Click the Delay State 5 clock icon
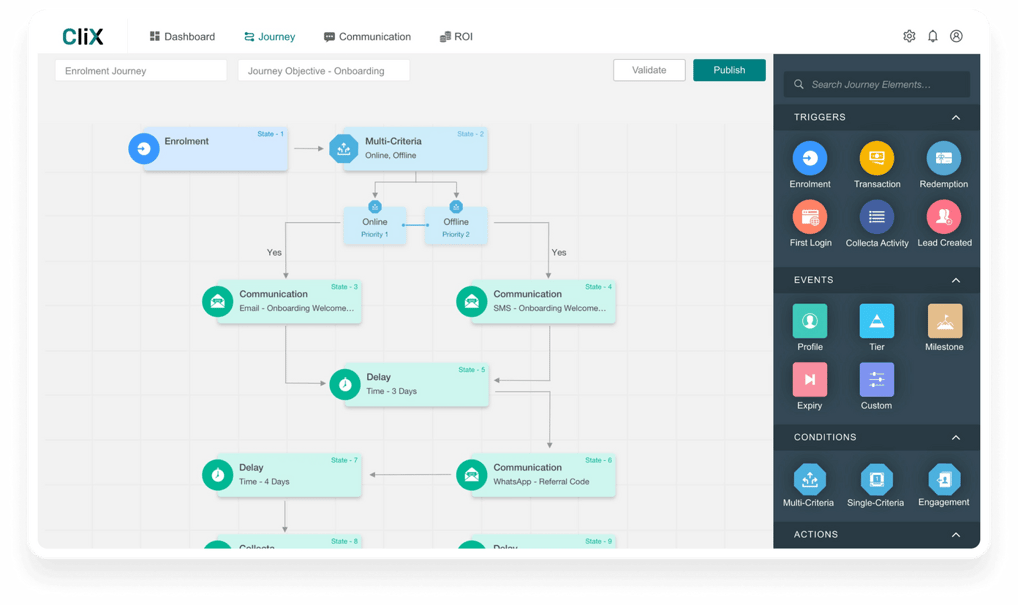Screen dimensions: 1018x605 (x=345, y=384)
